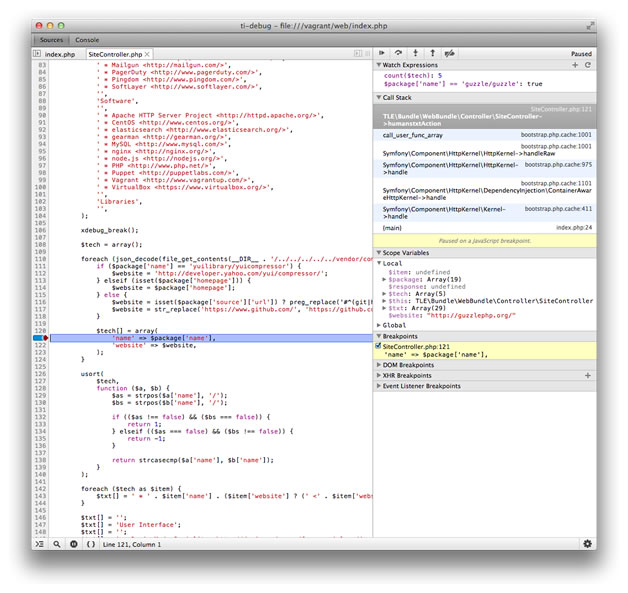Switch to the Console tab
Screen dimensions: 628x593
click(87, 39)
